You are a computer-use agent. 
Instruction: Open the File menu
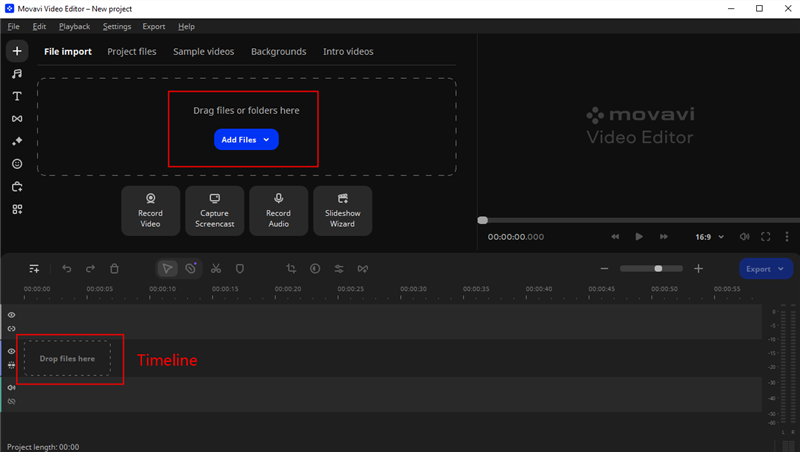tap(13, 27)
